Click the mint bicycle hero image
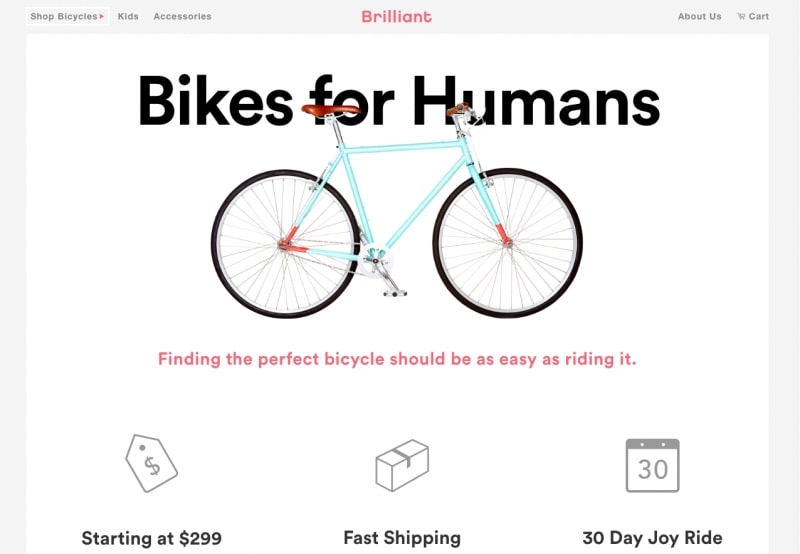The image size is (800, 554). [396, 210]
